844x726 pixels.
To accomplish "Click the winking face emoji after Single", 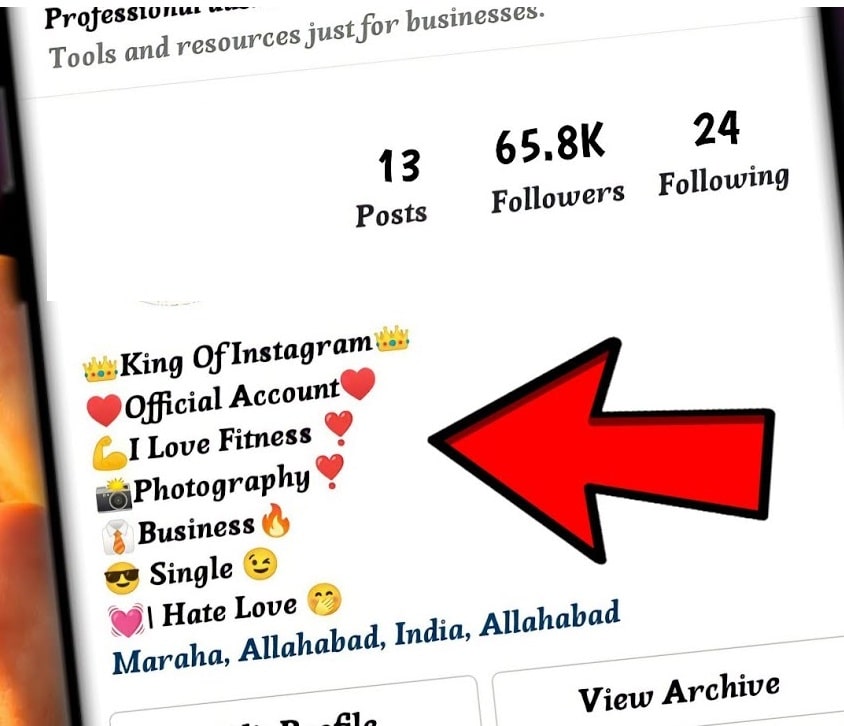I will tap(261, 564).
